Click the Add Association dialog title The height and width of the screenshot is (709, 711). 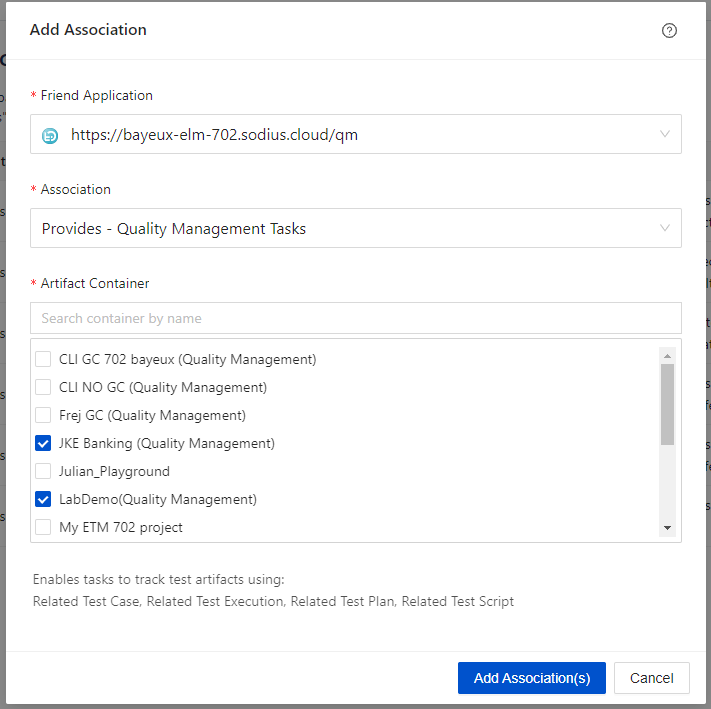click(88, 30)
